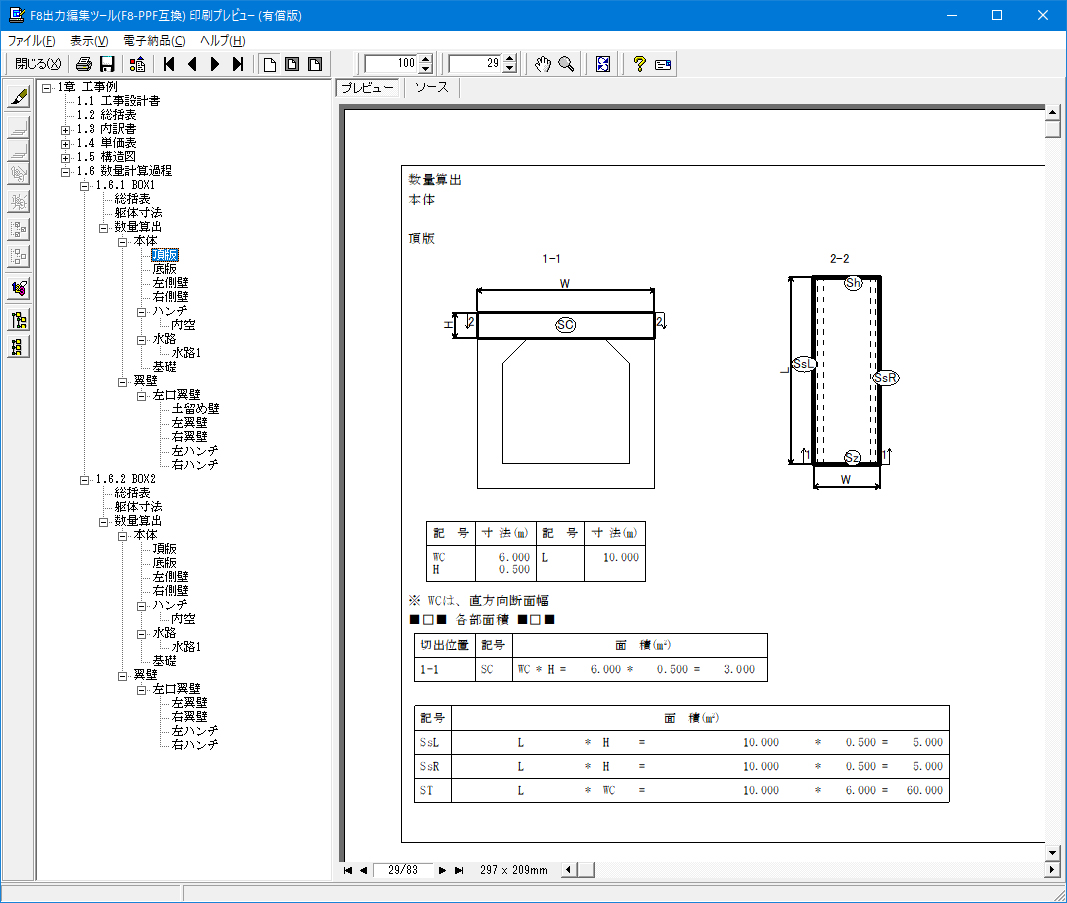
Task: Click the yellow tree structure sidebar icon
Action: tap(19, 320)
